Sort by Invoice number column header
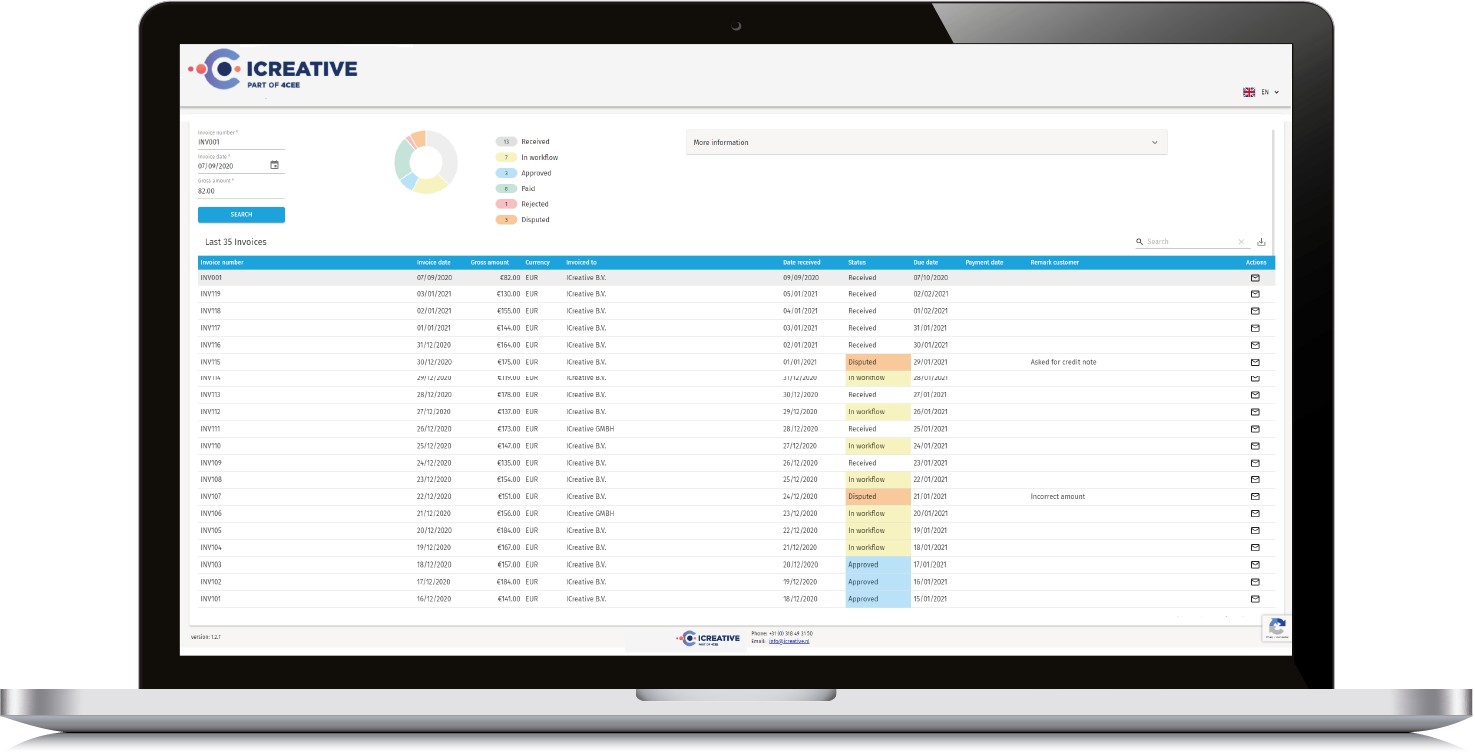Image resolution: width=1475 pixels, height=753 pixels. click(x=222, y=263)
